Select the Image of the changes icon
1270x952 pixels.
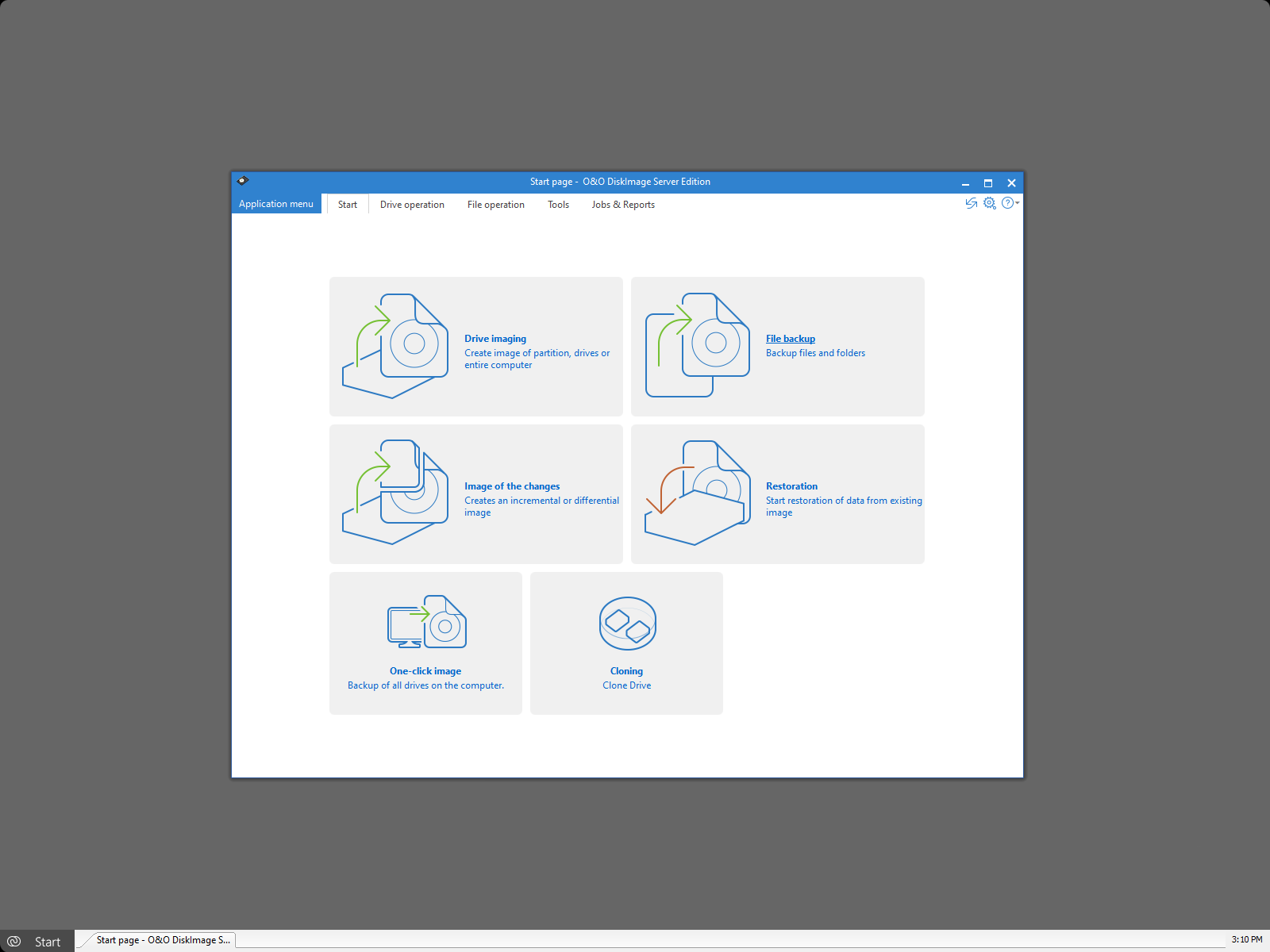[394, 492]
